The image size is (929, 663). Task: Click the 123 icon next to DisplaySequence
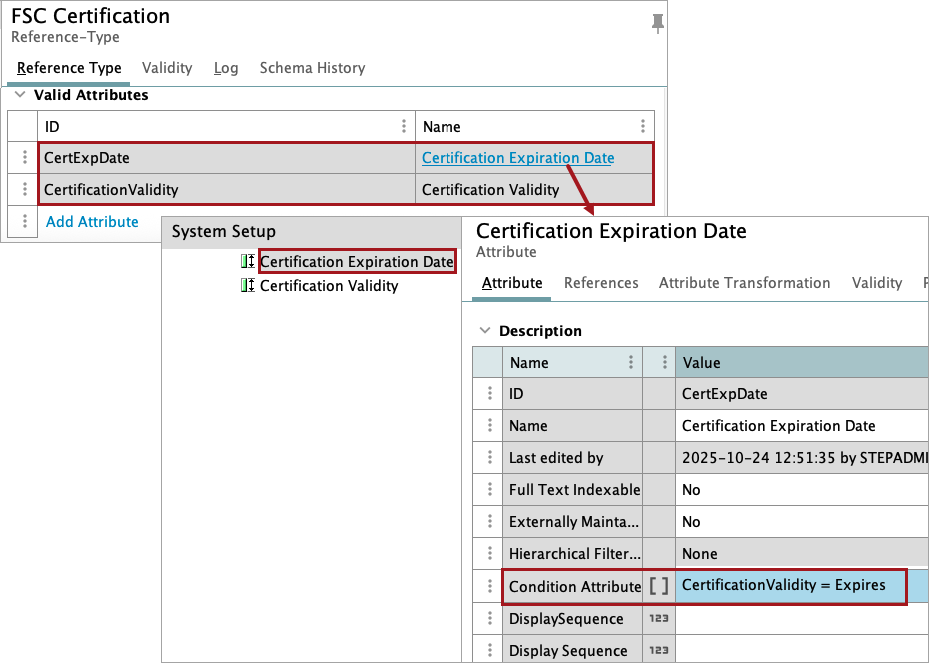(x=659, y=619)
